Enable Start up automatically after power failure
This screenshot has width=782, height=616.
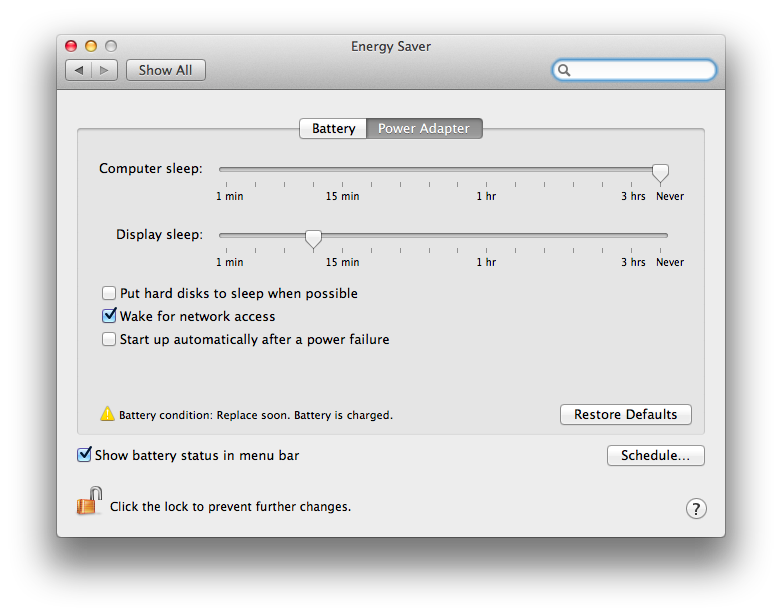[109, 339]
